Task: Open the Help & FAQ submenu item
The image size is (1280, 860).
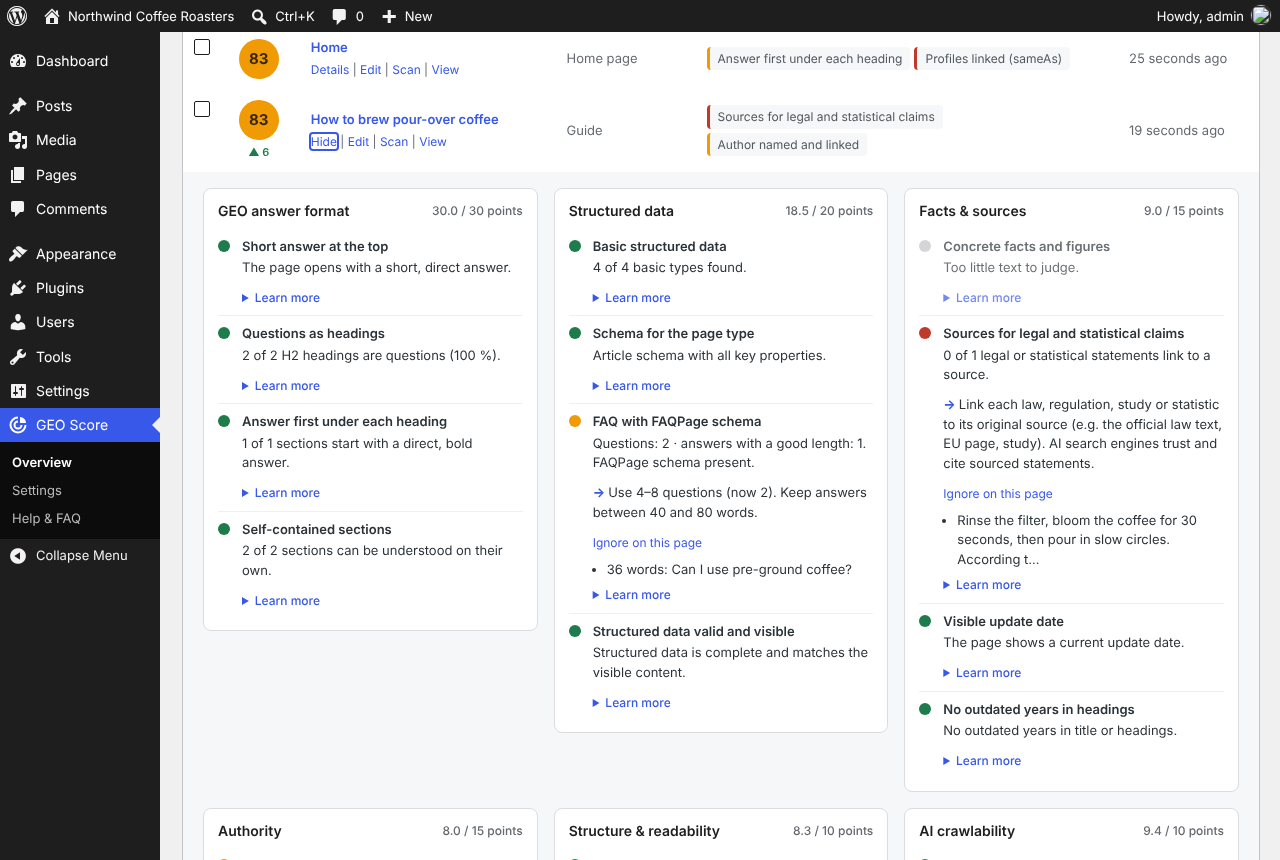Action: point(46,519)
